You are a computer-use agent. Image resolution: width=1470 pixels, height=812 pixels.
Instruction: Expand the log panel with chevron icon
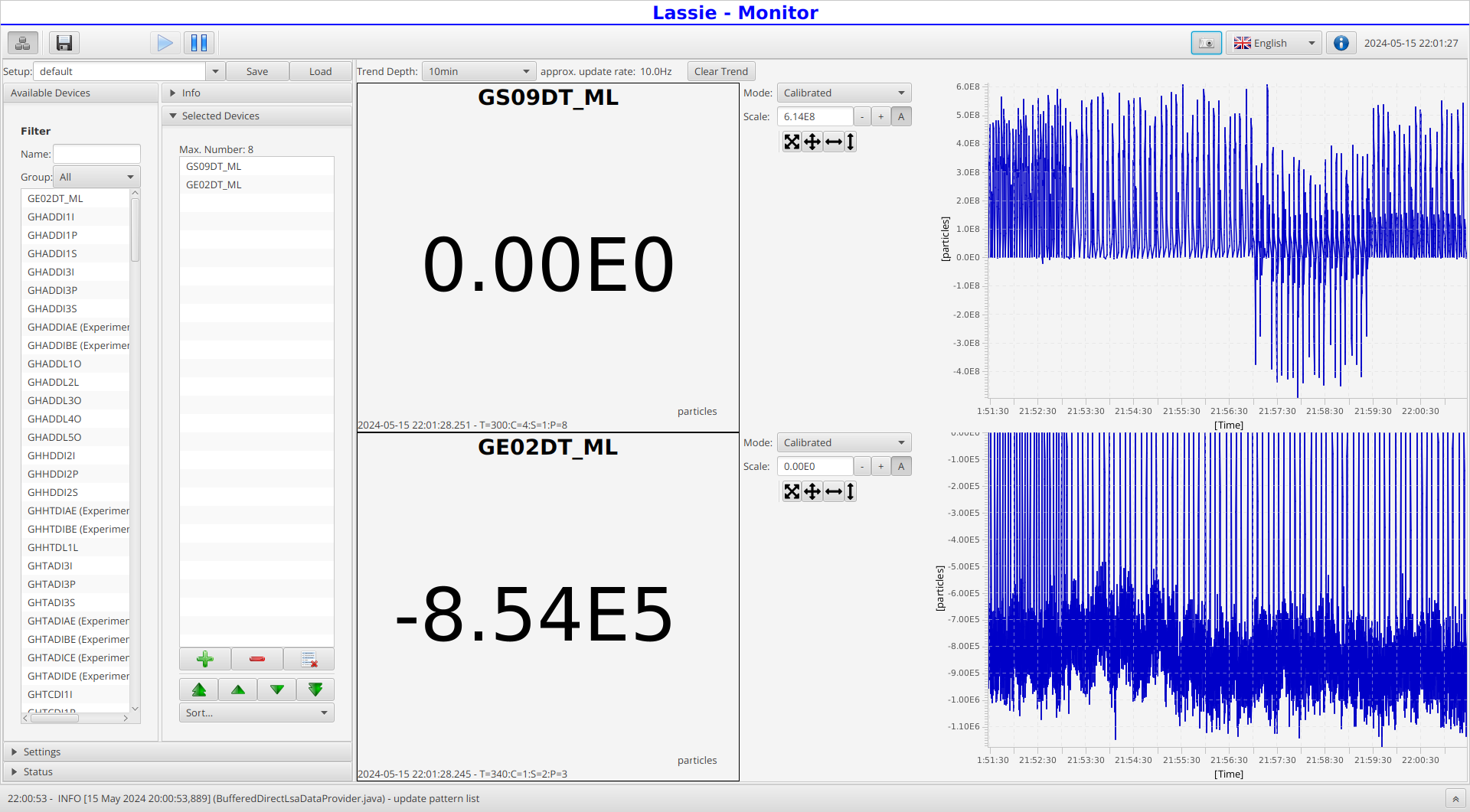tap(1455, 799)
